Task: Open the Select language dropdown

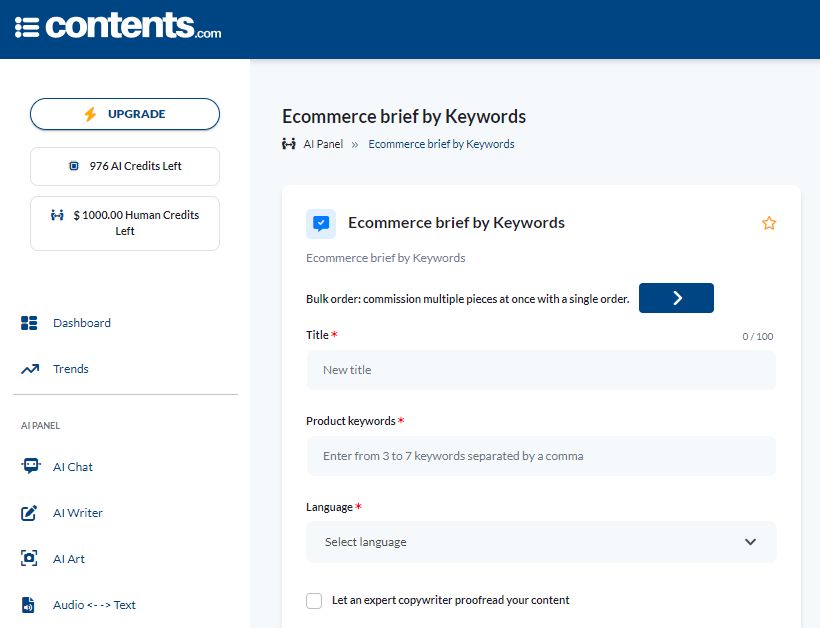Action: (x=541, y=542)
